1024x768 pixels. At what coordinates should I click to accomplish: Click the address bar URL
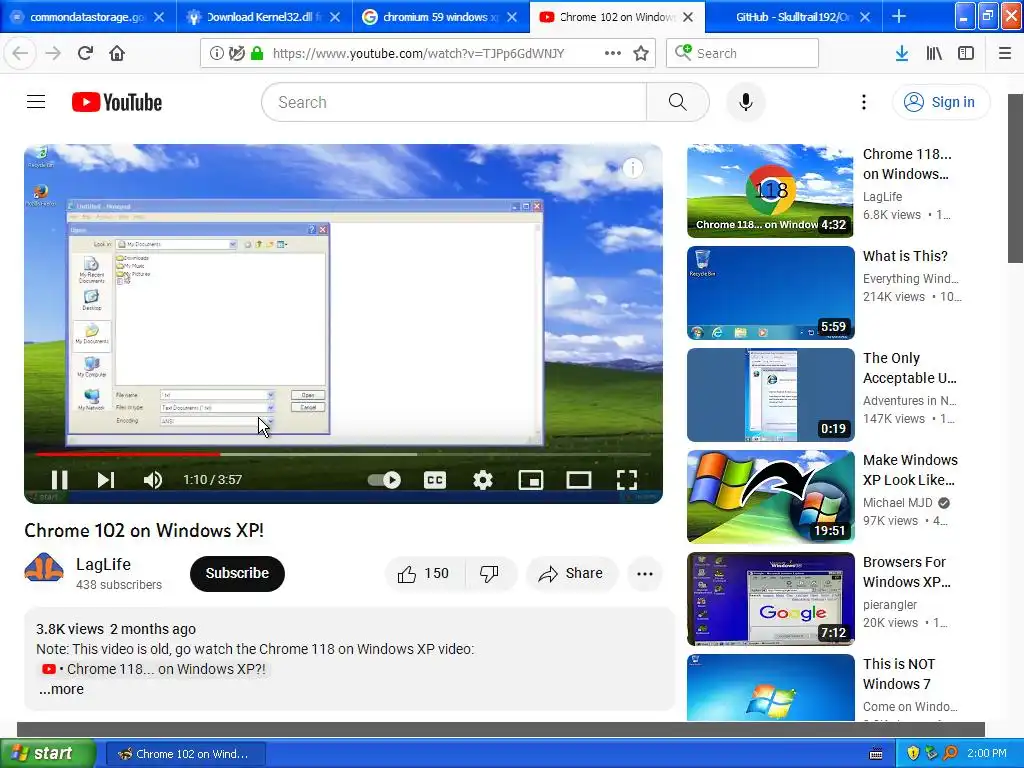[419, 54]
